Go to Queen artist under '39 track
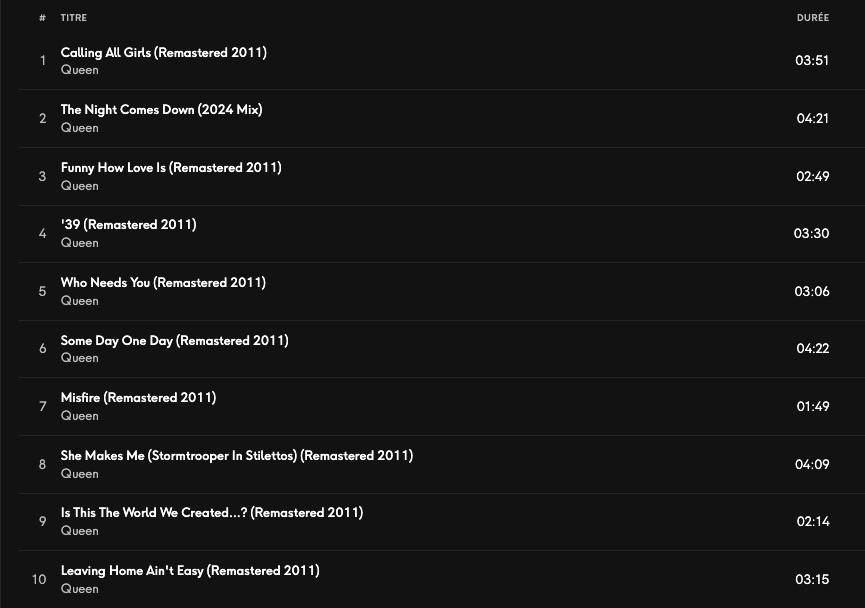865x608 pixels. click(x=79, y=243)
